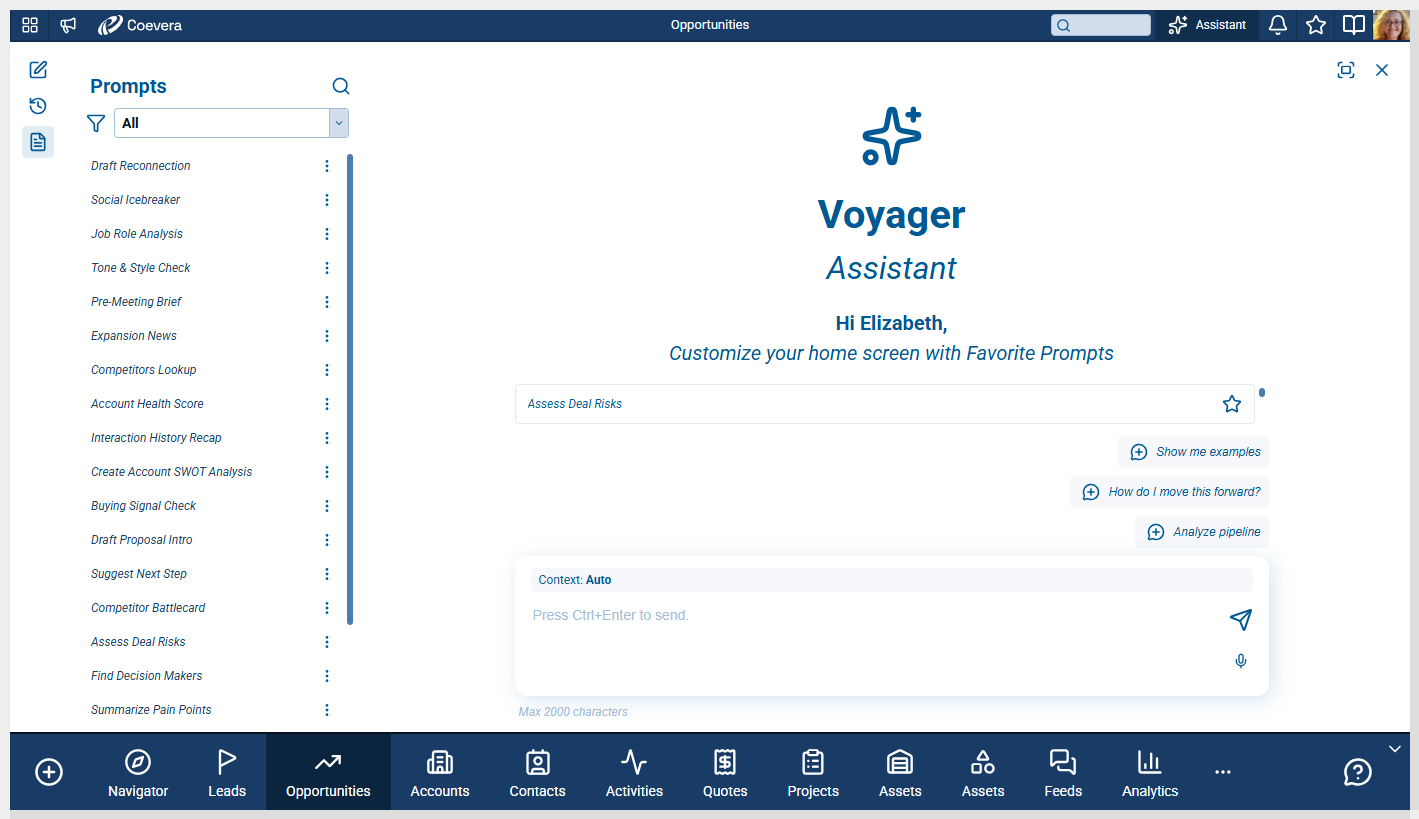Click the Coevera logo
This screenshot has width=1419, height=819.
tap(140, 25)
